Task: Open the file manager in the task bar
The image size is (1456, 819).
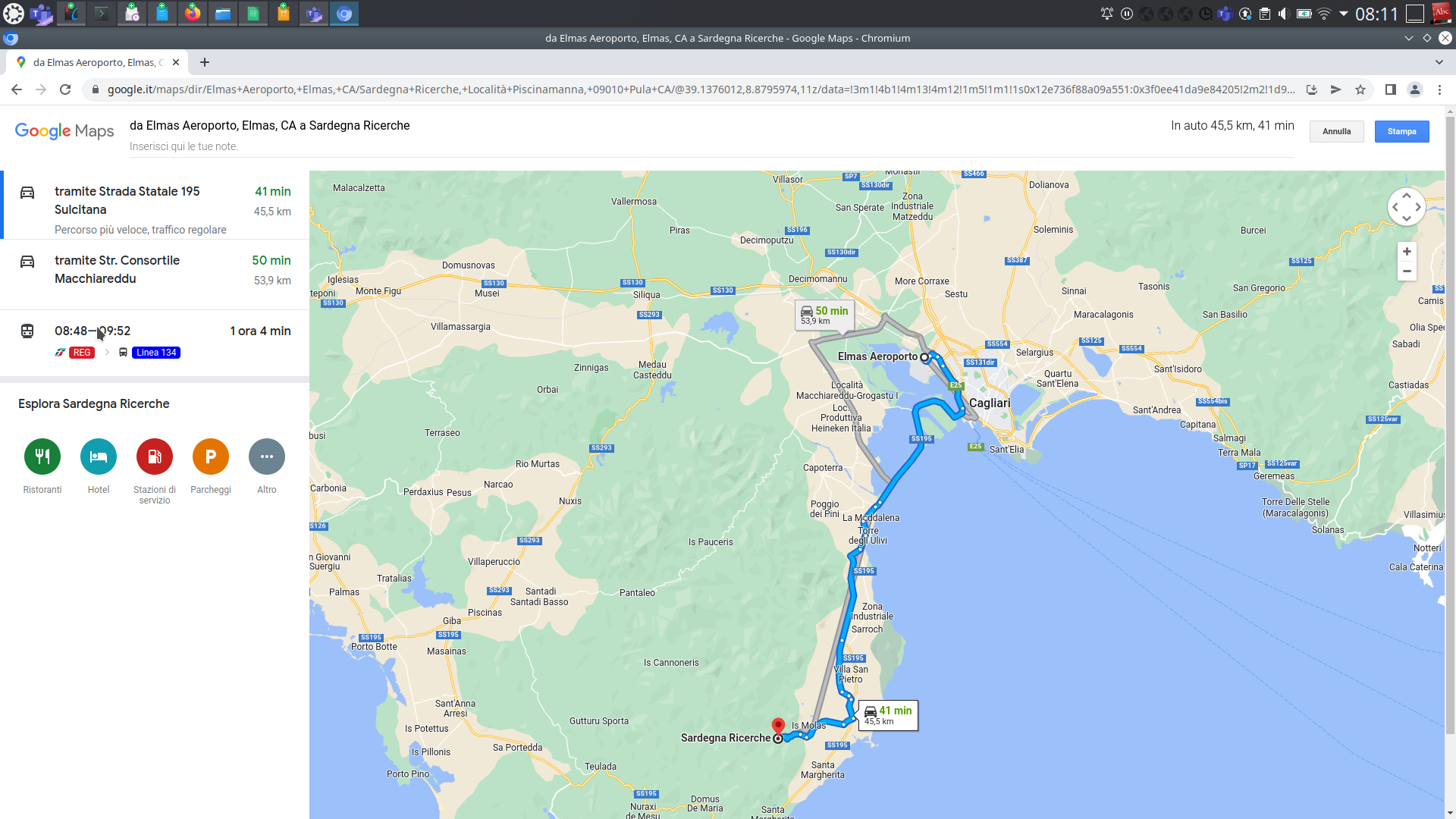Action: tap(223, 13)
